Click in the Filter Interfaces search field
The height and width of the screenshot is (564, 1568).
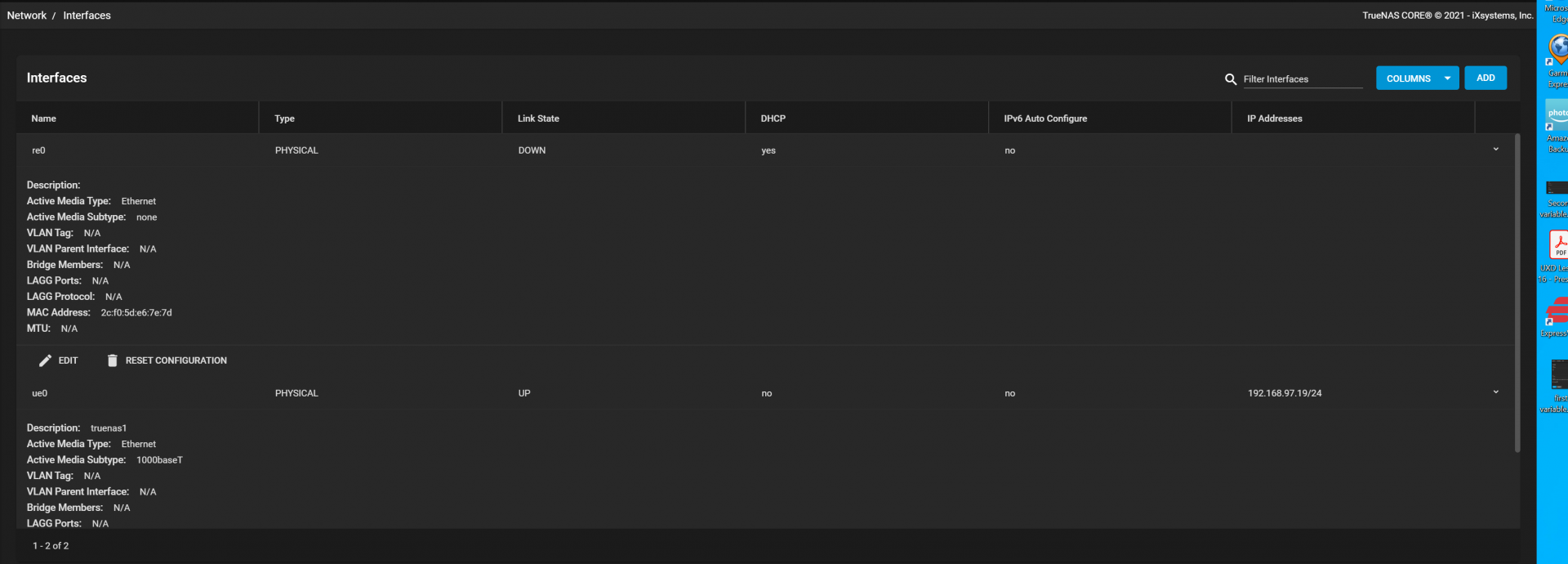tap(1302, 79)
